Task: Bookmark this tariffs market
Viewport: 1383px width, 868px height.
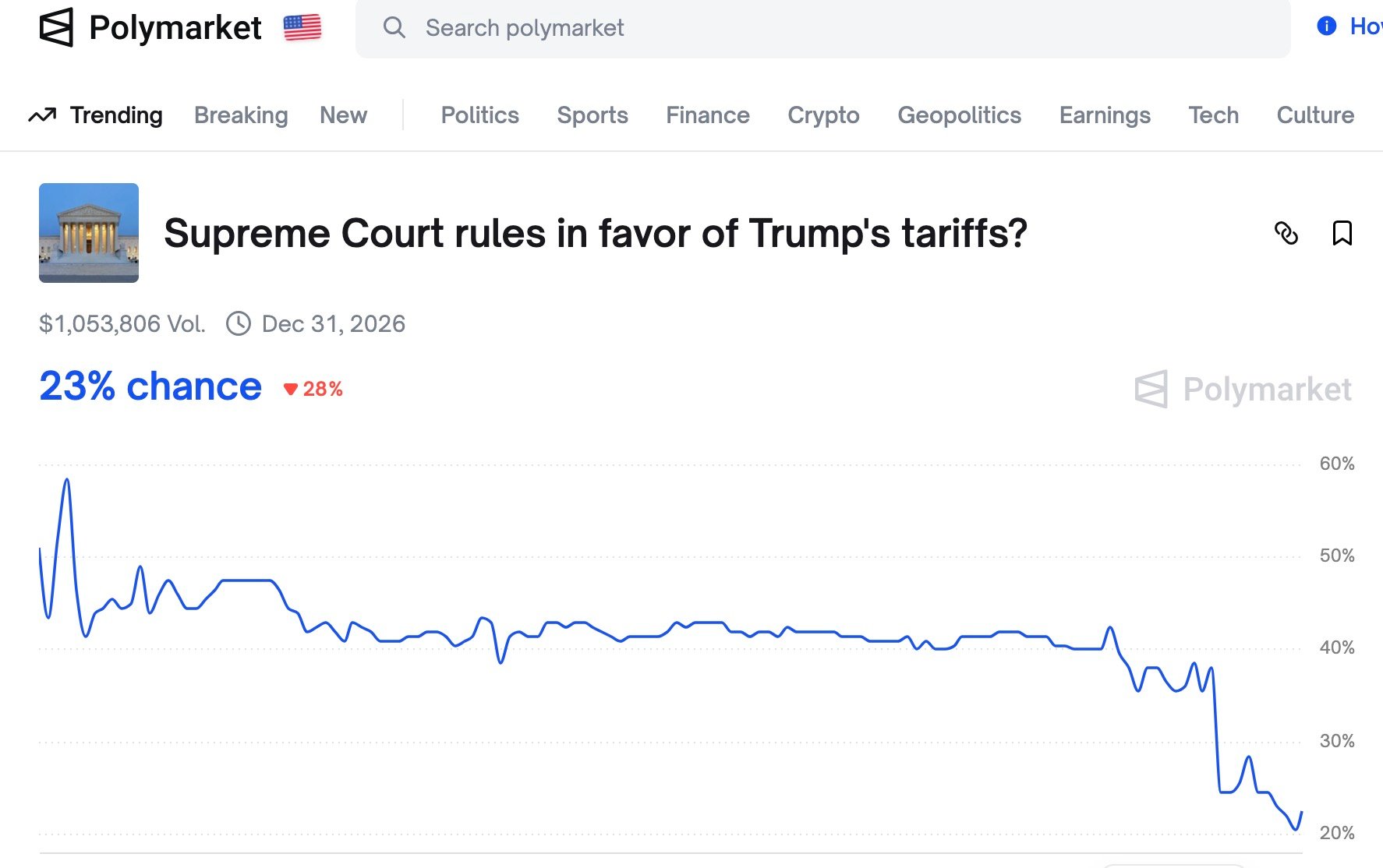Action: tap(1342, 233)
